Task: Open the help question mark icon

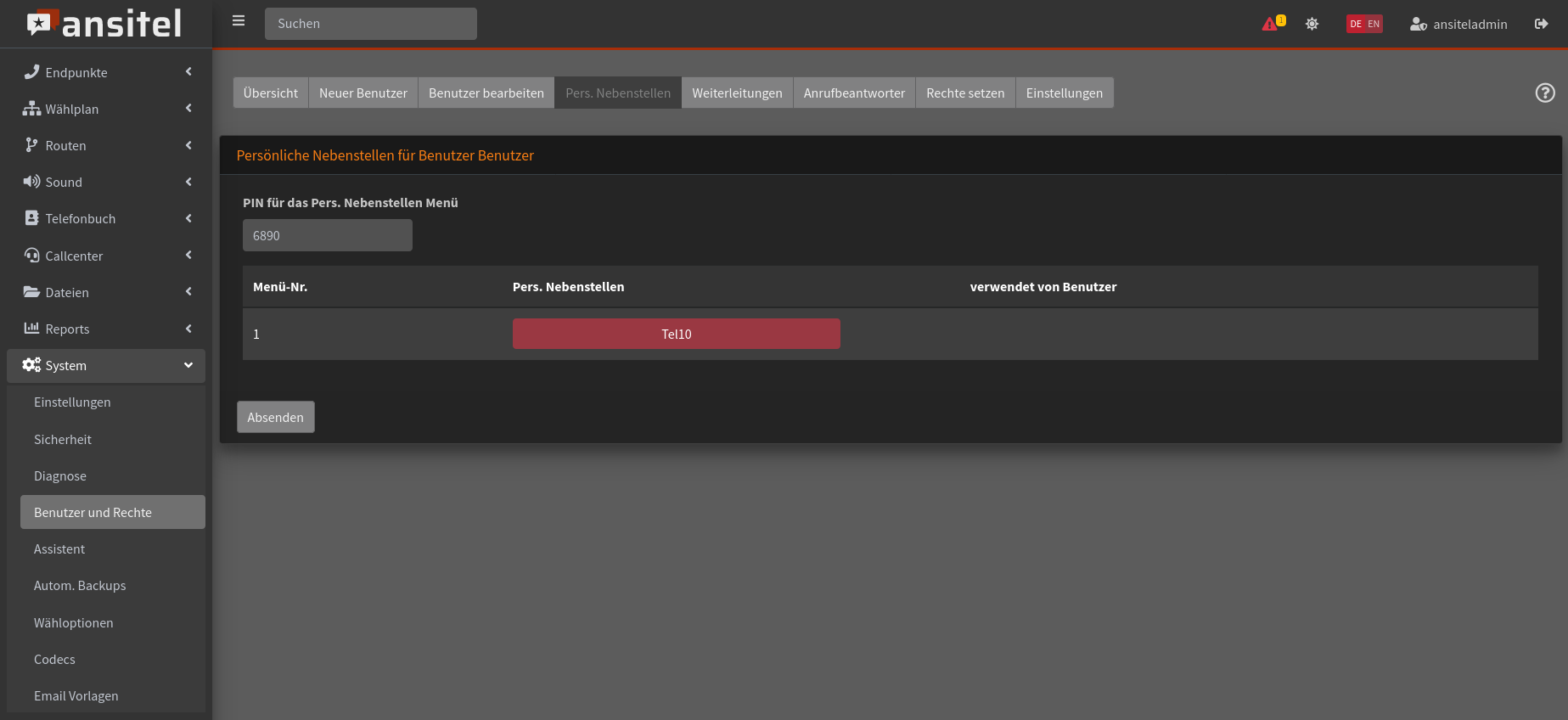Action: pos(1544,93)
